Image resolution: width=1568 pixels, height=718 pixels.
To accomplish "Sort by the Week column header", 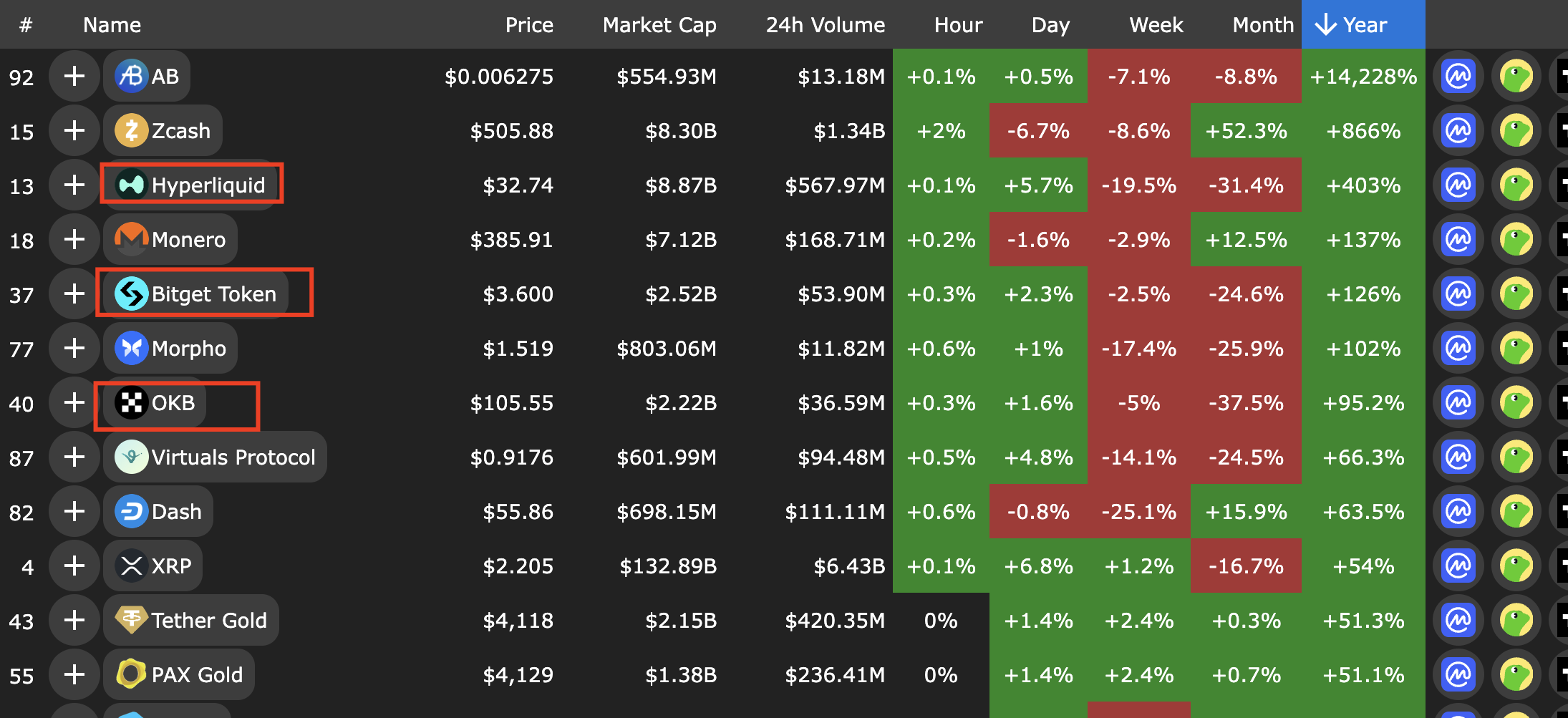I will (1156, 25).
